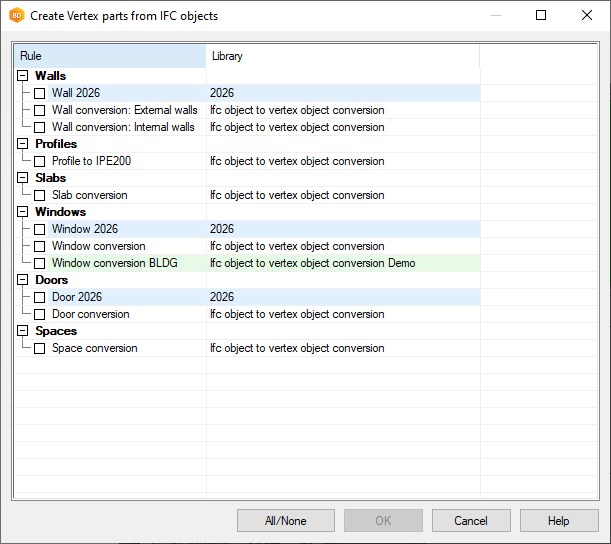Enable the Slab conversion checkbox
Viewport: 611px width, 544px height.
pyautogui.click(x=40, y=195)
